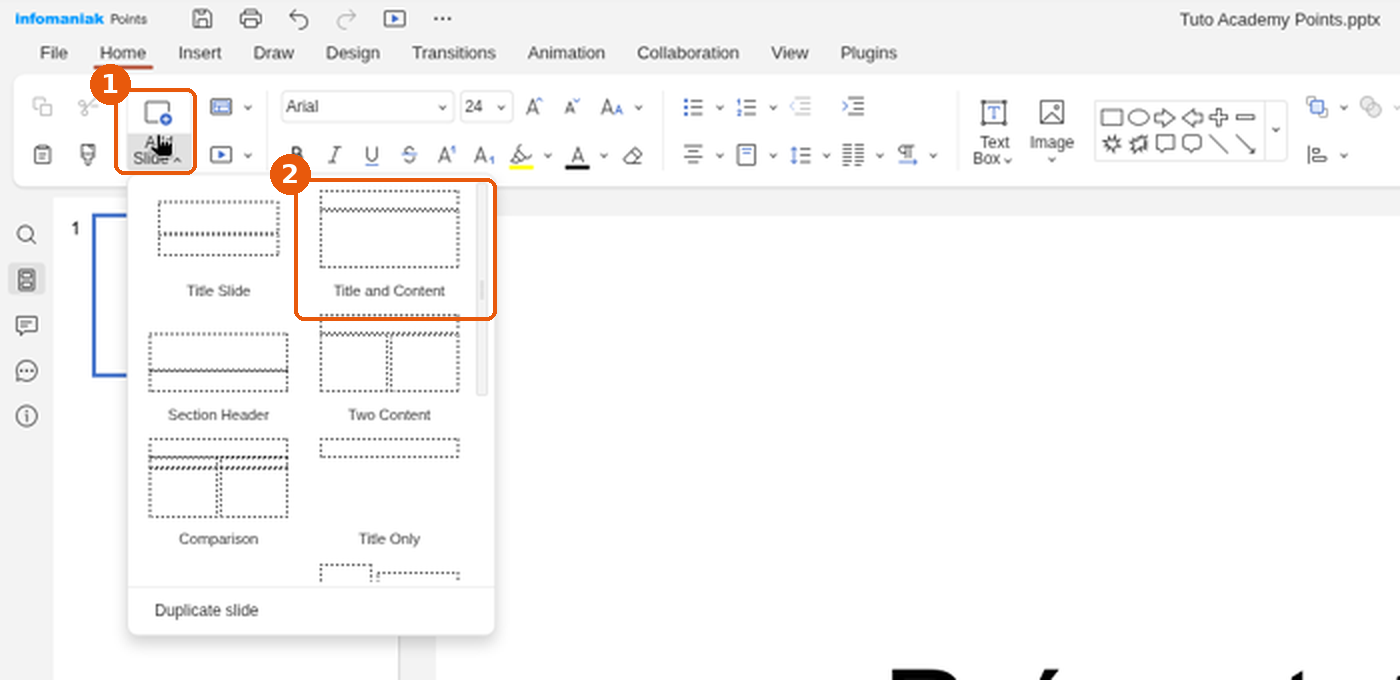Copy style with the paint format tool
The height and width of the screenshot is (680, 1400).
[x=88, y=155]
